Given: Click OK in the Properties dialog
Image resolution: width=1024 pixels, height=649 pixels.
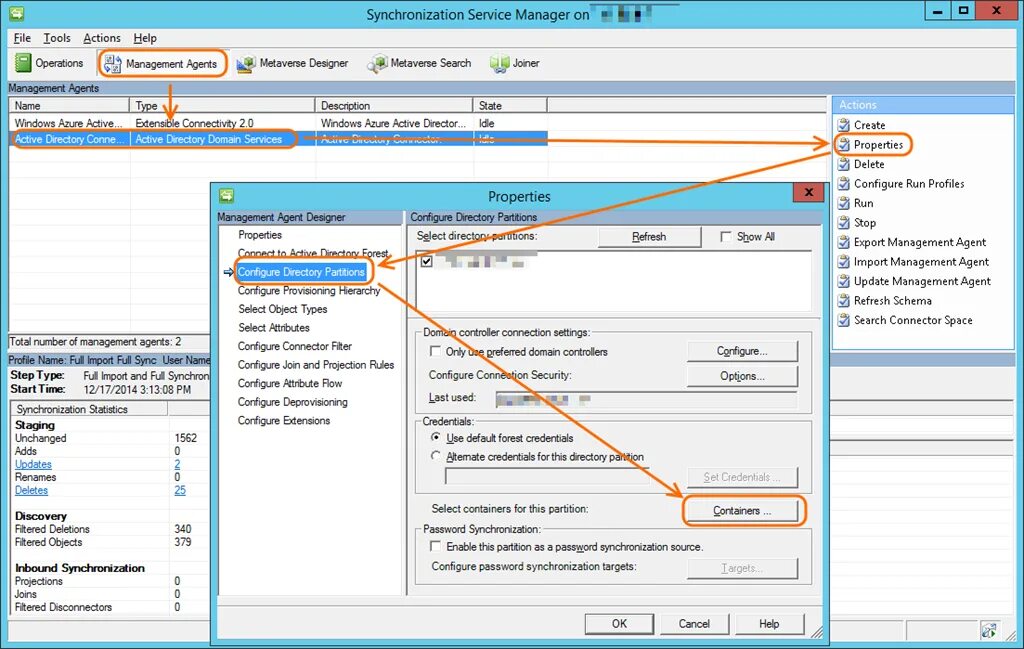Looking at the screenshot, I should pyautogui.click(x=619, y=624).
